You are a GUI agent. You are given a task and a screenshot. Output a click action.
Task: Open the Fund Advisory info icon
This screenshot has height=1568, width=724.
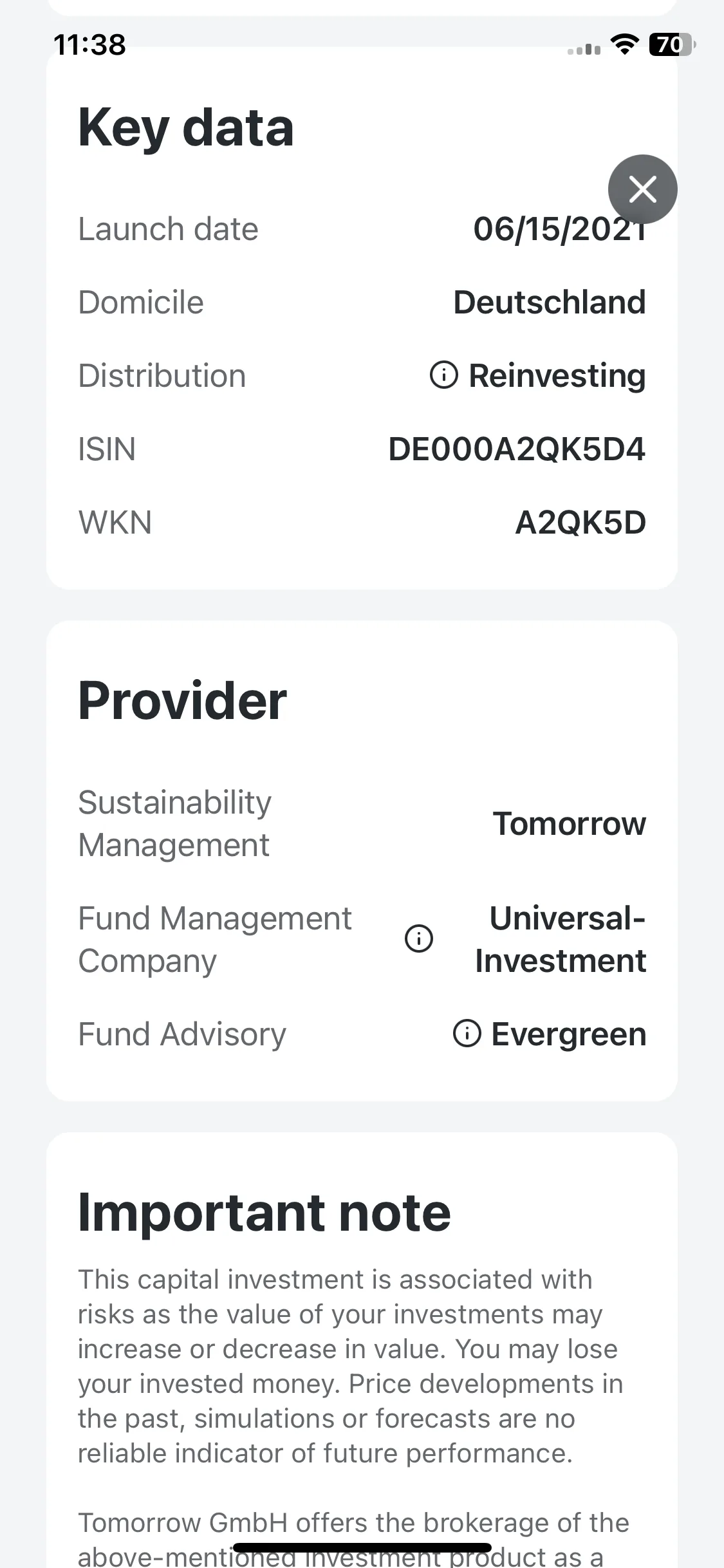pyautogui.click(x=467, y=1034)
